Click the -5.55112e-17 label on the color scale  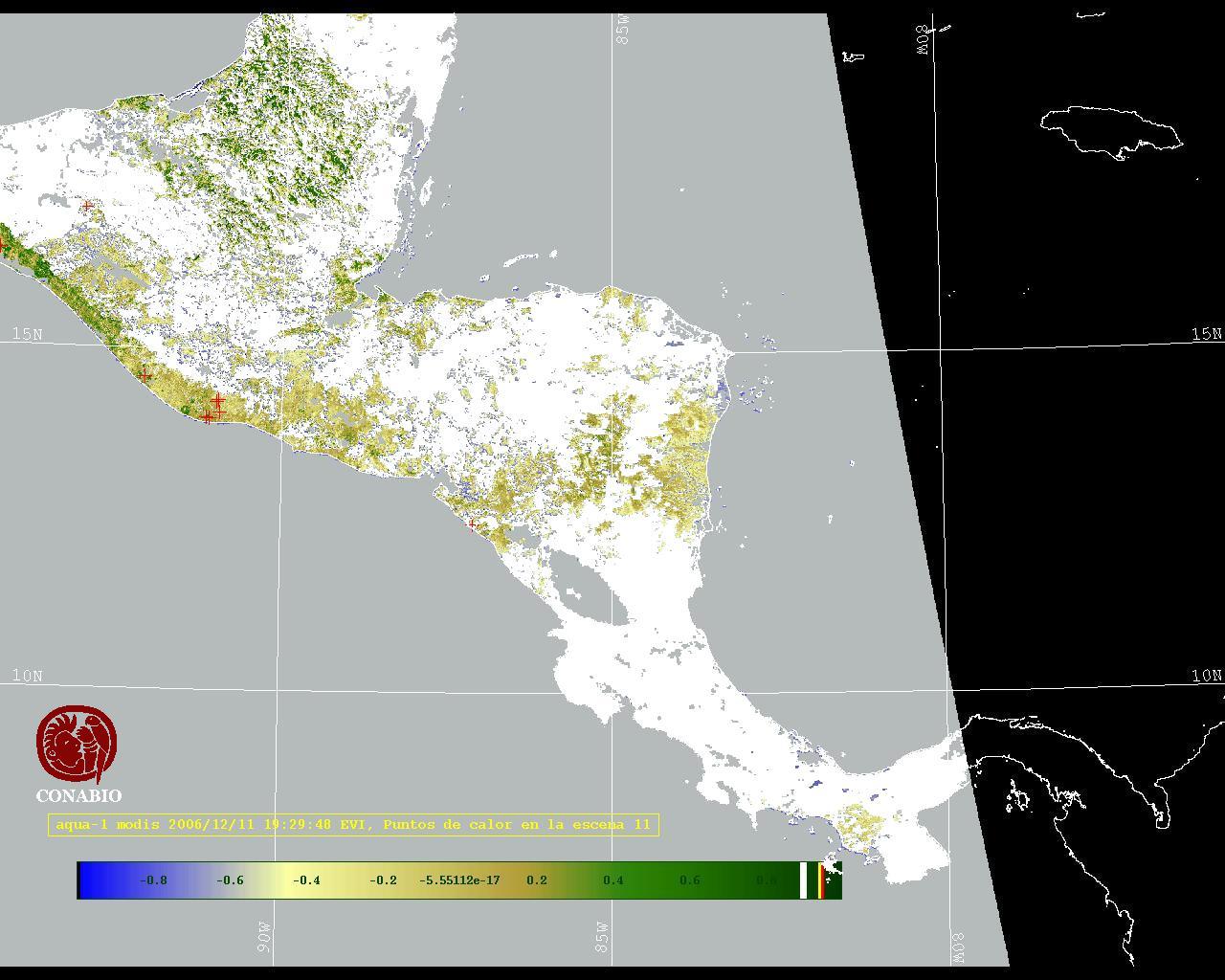point(459,880)
